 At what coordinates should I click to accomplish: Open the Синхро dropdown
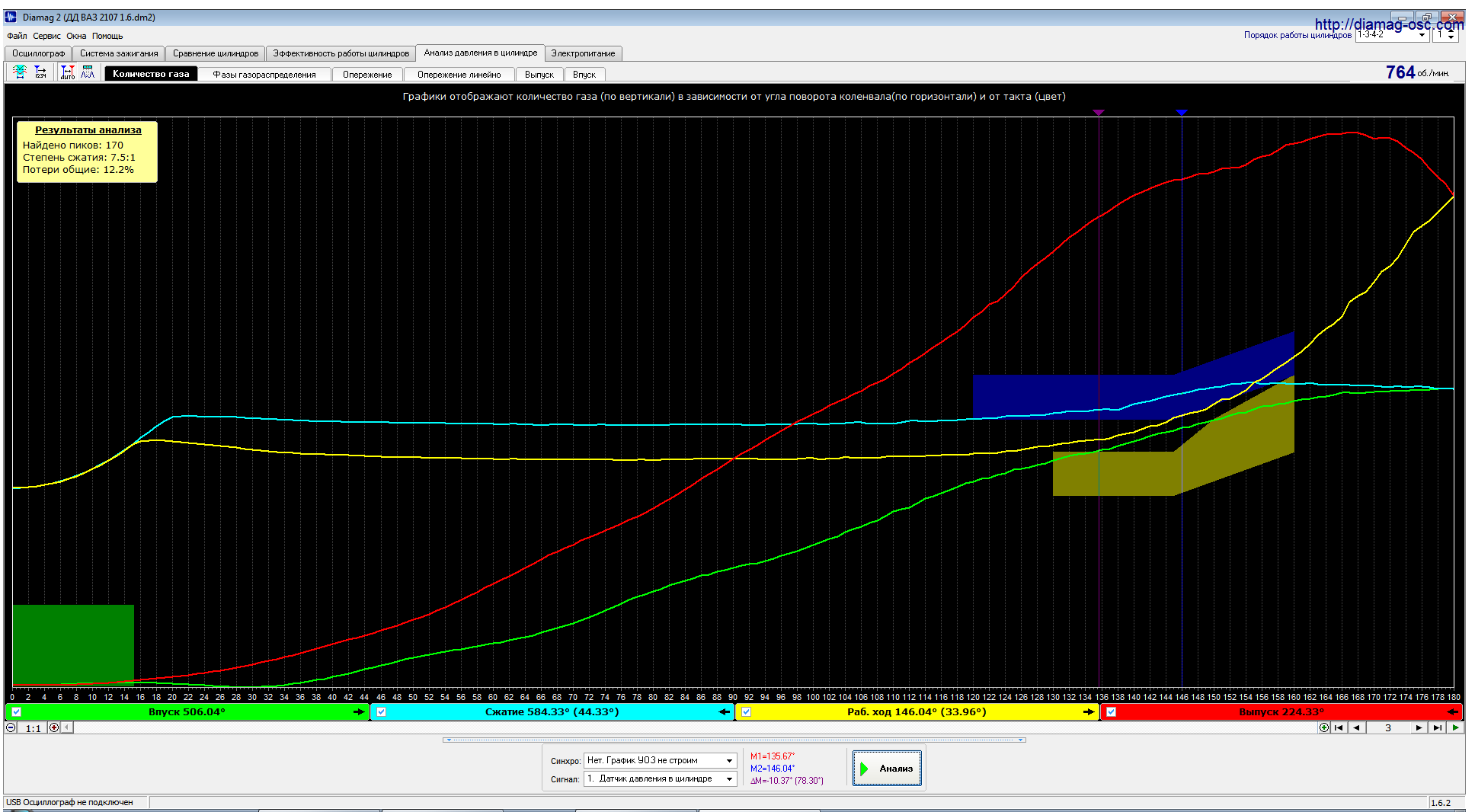coord(730,760)
